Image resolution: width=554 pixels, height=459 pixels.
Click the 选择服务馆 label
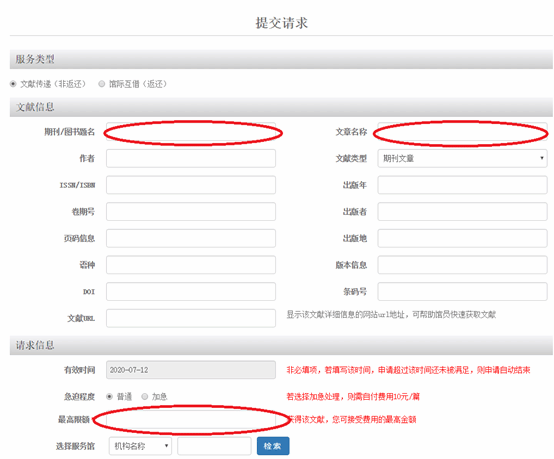click(x=75, y=446)
